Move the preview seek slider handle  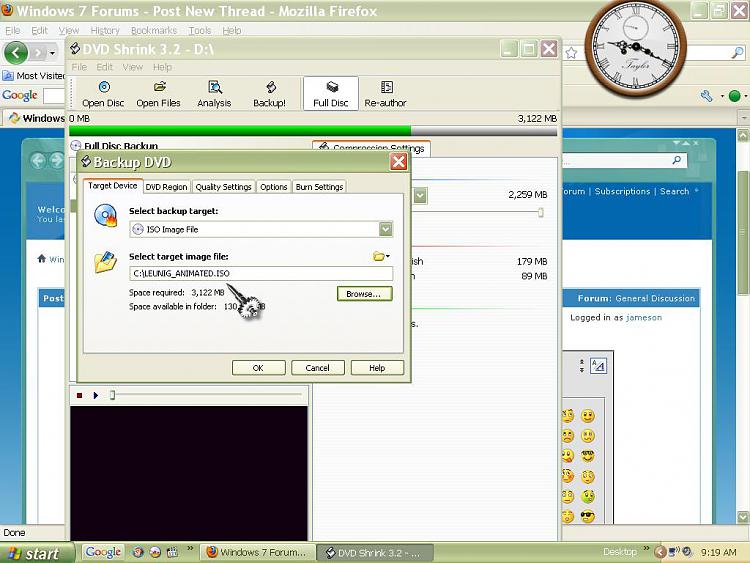click(x=112, y=395)
